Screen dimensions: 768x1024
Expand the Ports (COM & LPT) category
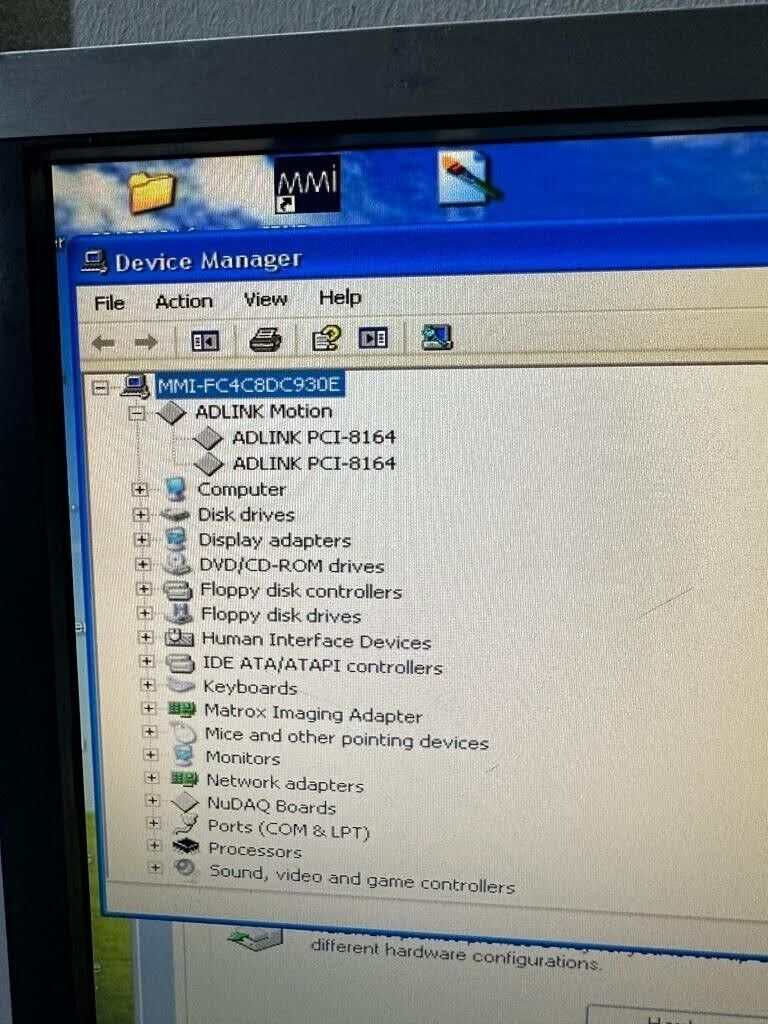click(153, 823)
